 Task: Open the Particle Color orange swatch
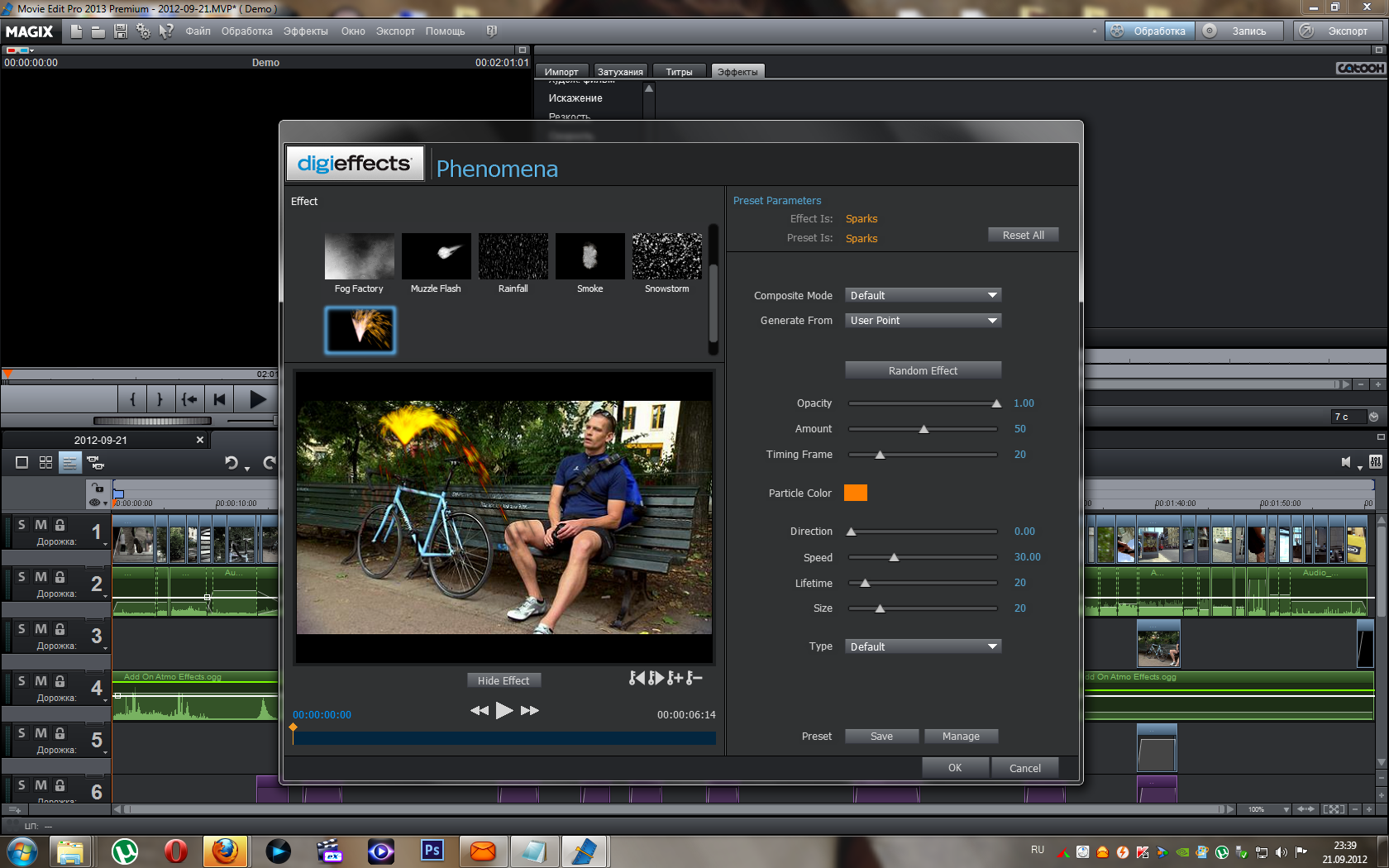point(856,493)
